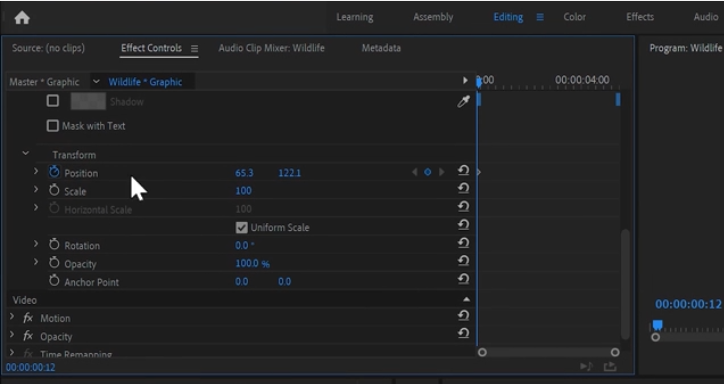This screenshot has height=384, width=724.
Task: Switch to Color workspace
Action: [574, 17]
